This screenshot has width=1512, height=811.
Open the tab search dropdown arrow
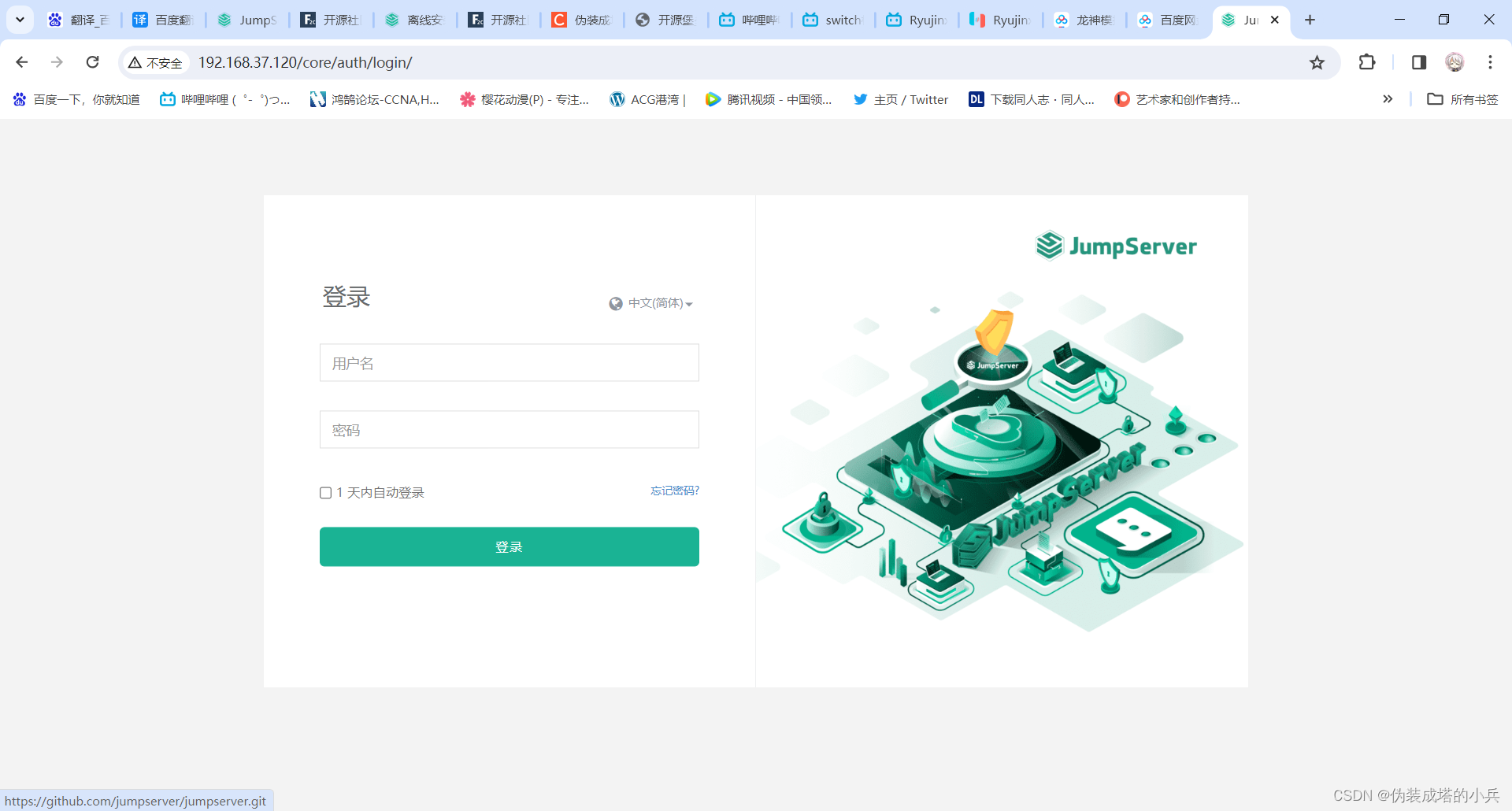[20, 20]
